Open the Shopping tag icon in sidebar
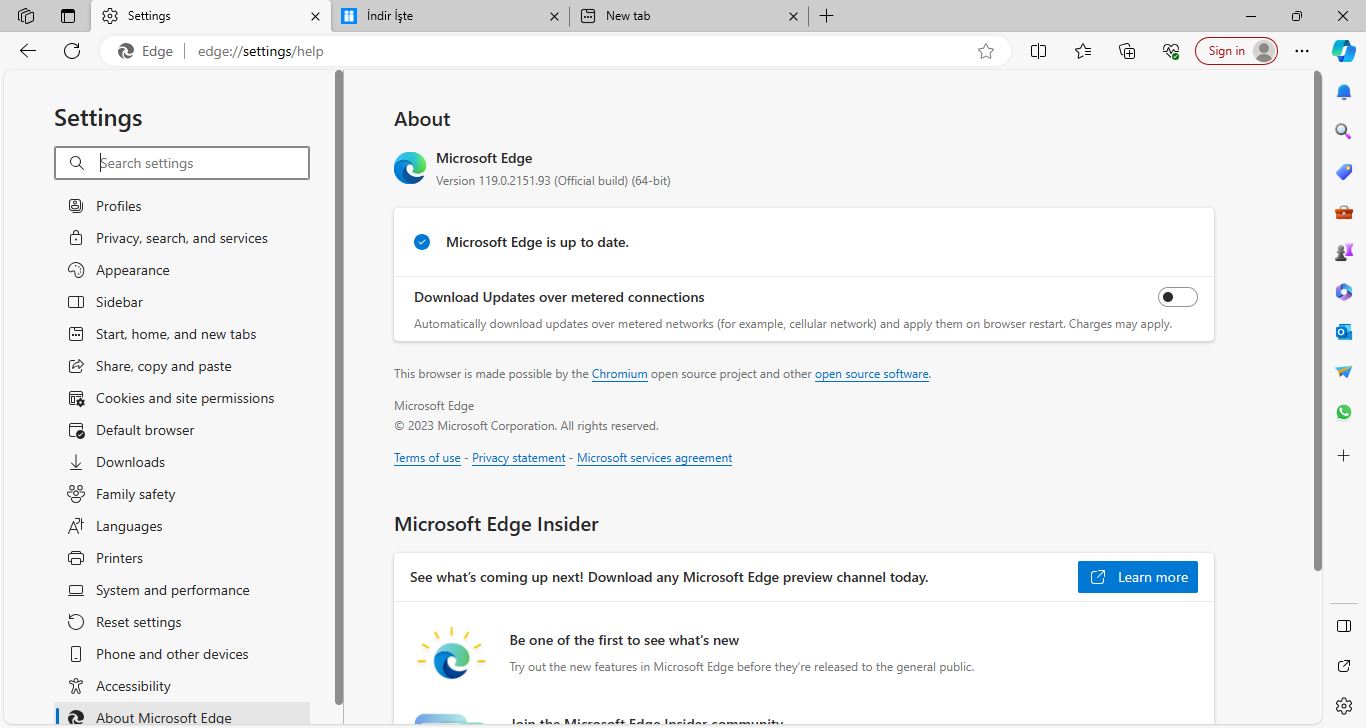 (x=1344, y=172)
